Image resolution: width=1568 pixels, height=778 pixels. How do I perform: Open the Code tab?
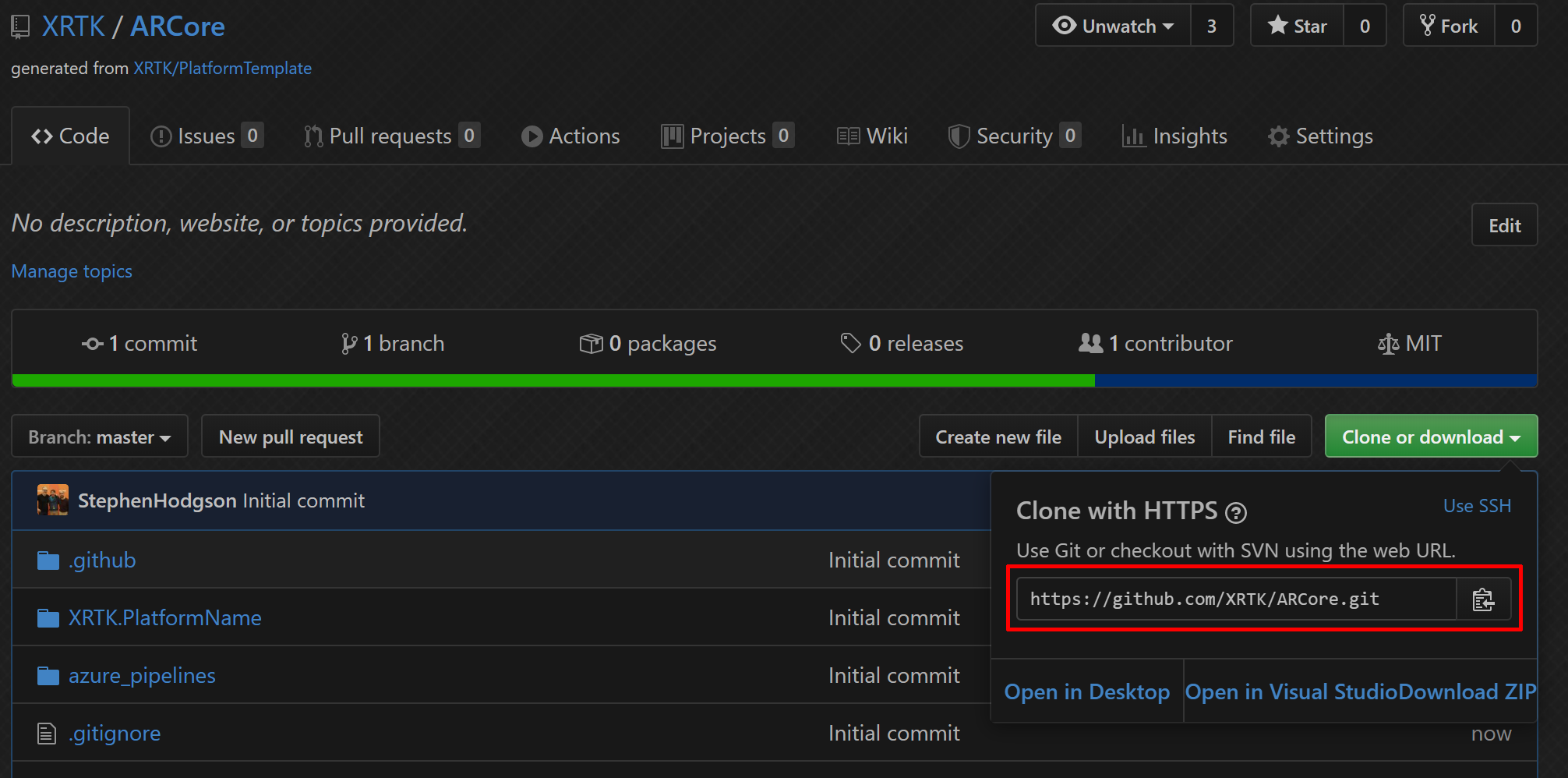click(x=70, y=136)
